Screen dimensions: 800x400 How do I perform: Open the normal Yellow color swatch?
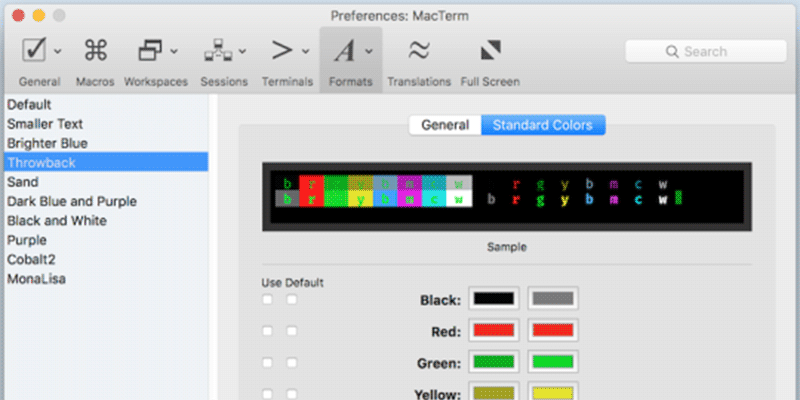494,391
